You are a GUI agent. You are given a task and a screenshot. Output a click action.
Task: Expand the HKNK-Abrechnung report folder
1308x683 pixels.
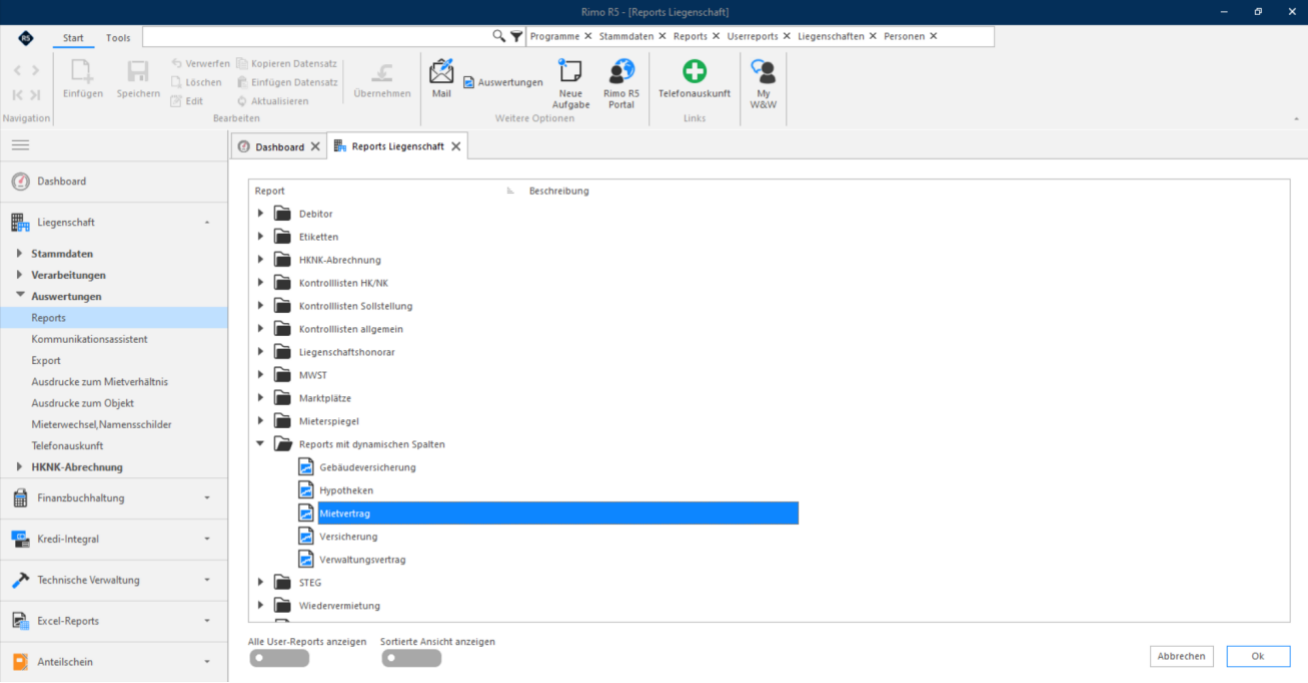coord(261,259)
